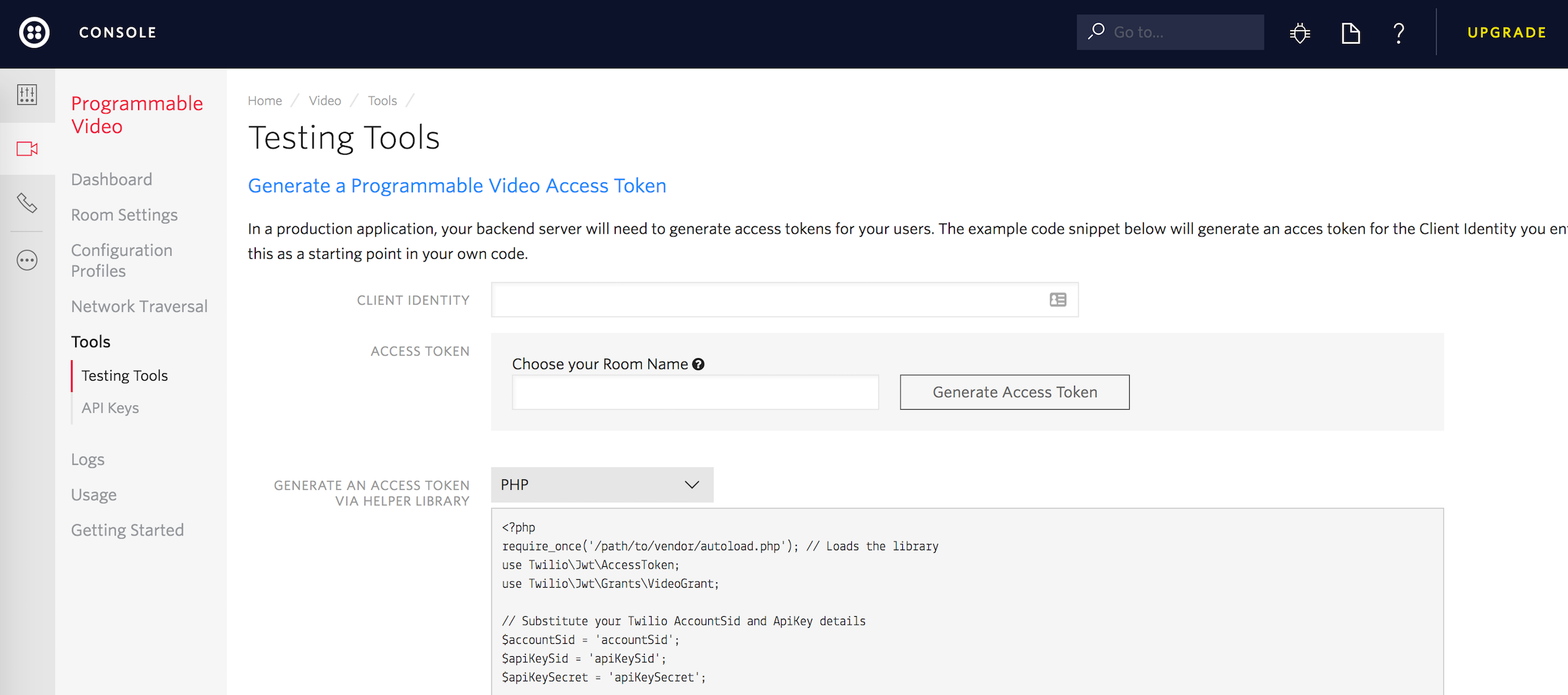The width and height of the screenshot is (1568, 695).
Task: Click the Twilio logo icon
Action: [x=34, y=33]
